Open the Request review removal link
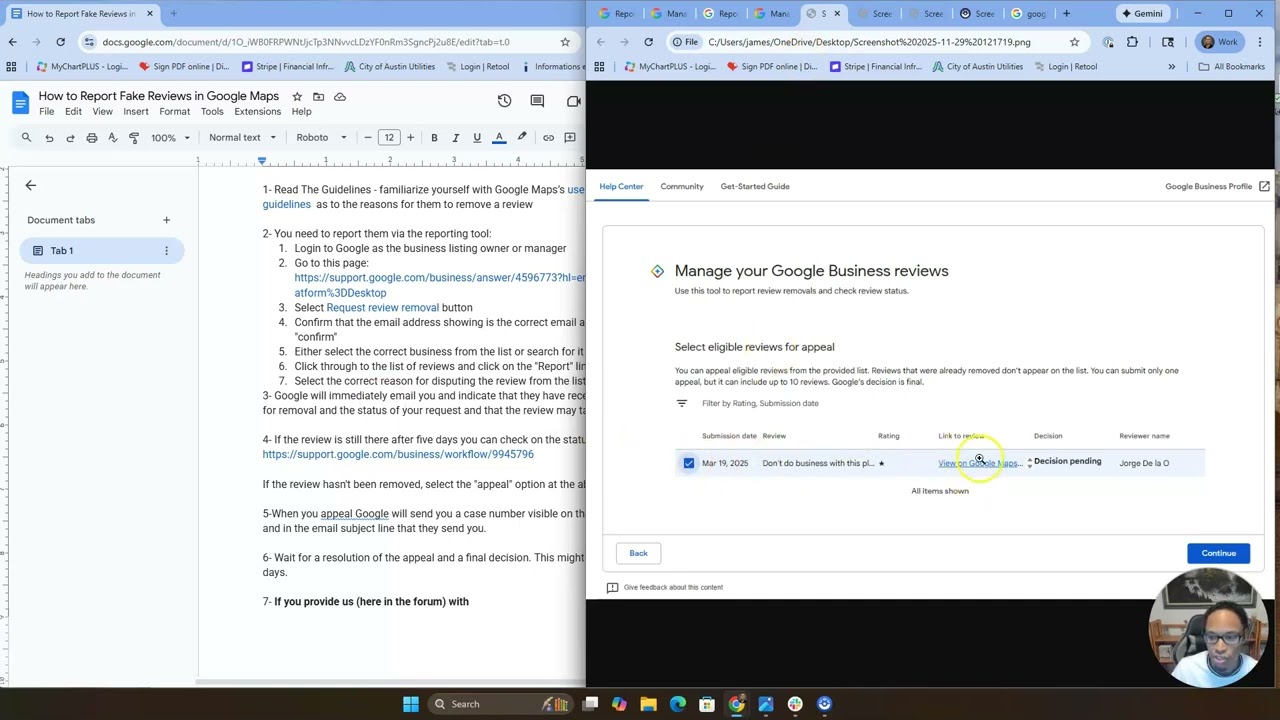The width and height of the screenshot is (1280, 720). (x=382, y=308)
